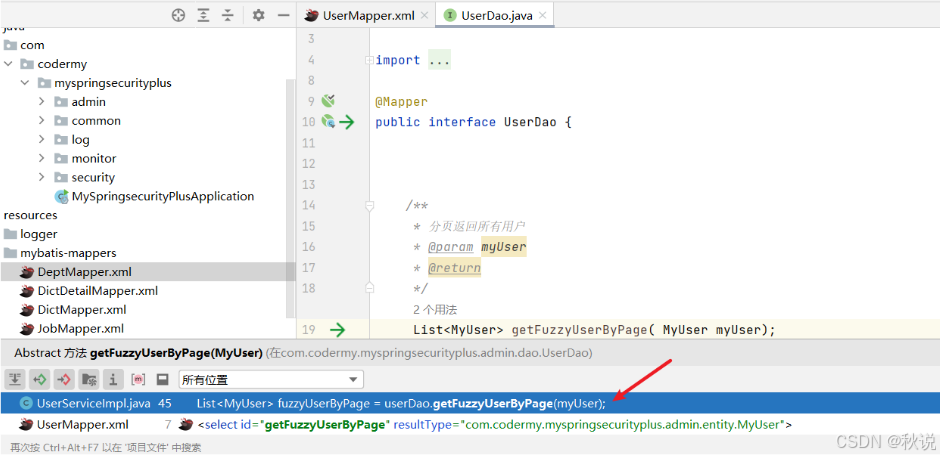Toggle the group-by-directory folder button
Viewport: 940px width, 457px height.
89,379
